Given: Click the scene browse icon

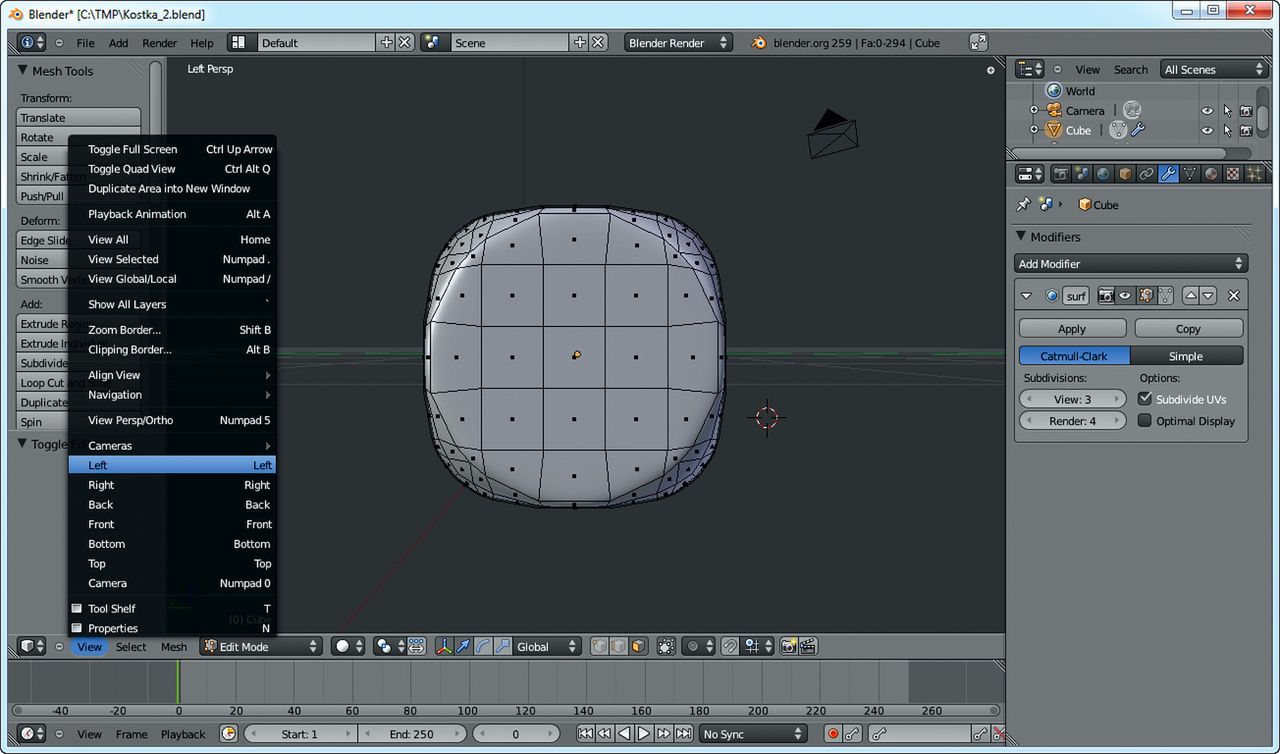Looking at the screenshot, I should click(x=433, y=42).
